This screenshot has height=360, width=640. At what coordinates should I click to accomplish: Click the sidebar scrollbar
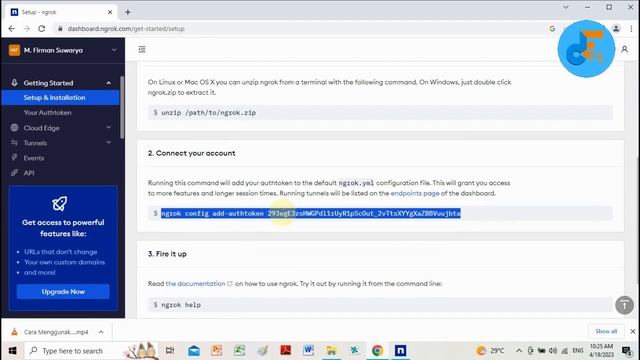coord(122,107)
